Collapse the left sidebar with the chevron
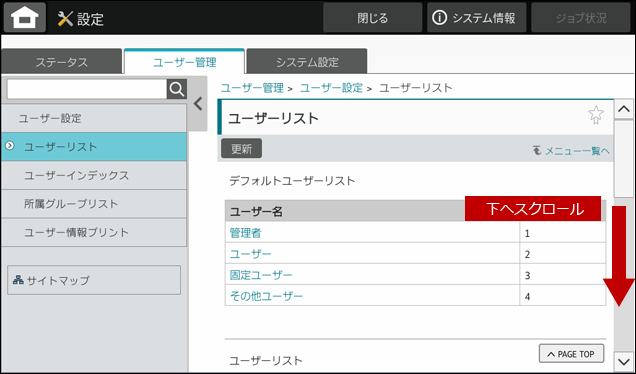This screenshot has height=374, width=636. pyautogui.click(x=198, y=104)
